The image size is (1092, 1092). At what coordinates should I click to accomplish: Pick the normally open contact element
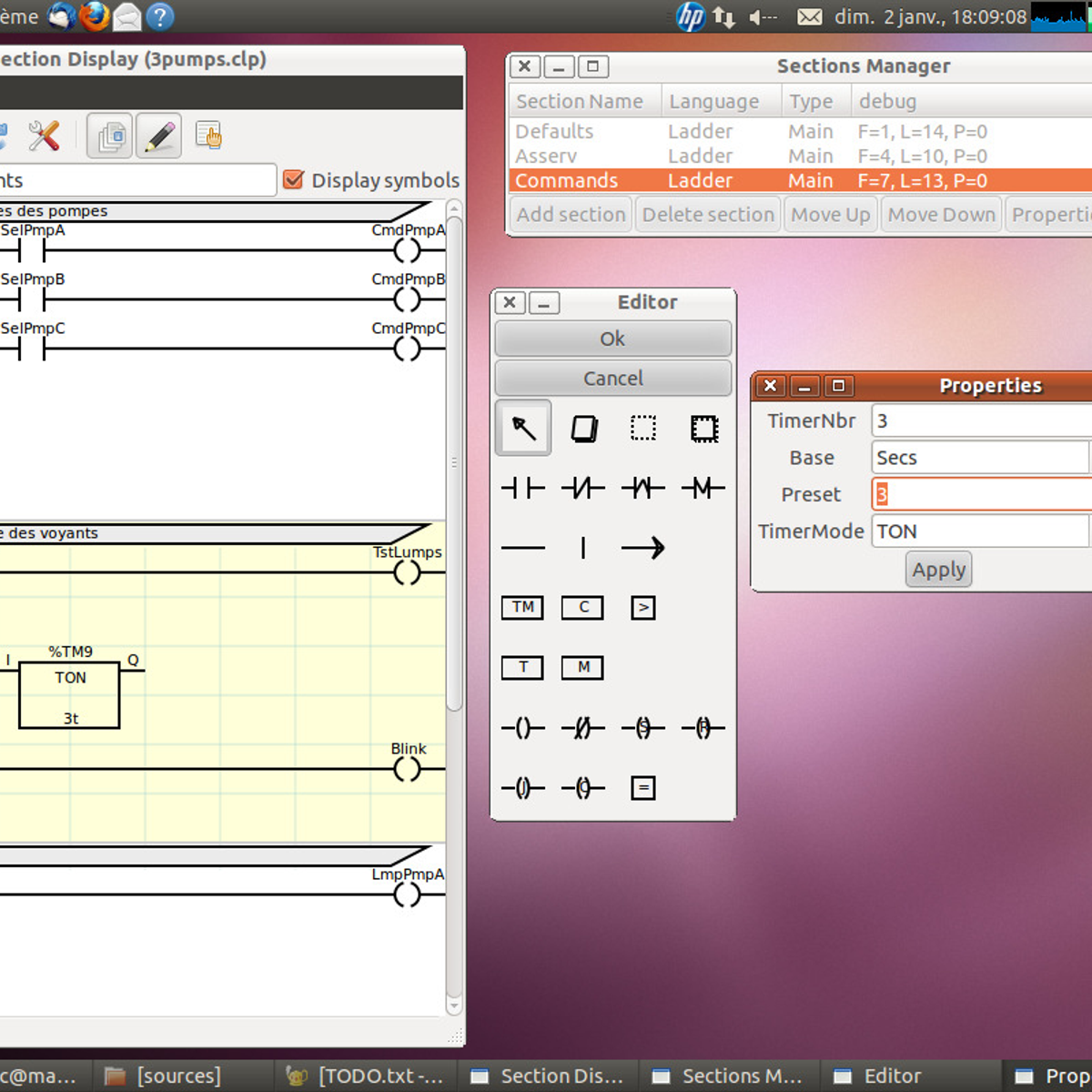pyautogui.click(x=523, y=489)
